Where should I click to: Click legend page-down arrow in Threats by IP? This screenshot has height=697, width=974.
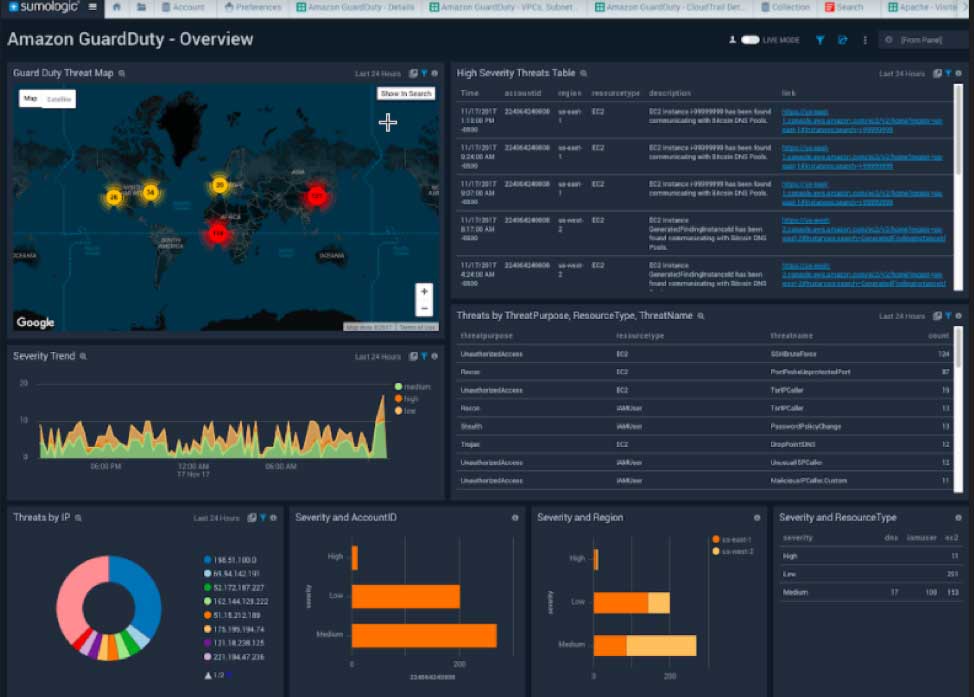229,675
